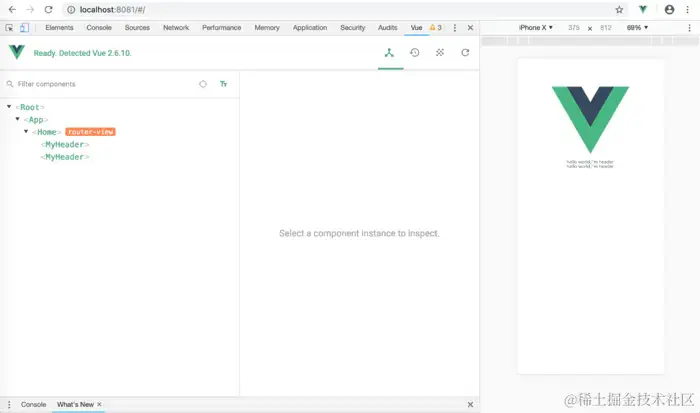
Task: Open the iPhone X device dropdown
Action: click(536, 28)
